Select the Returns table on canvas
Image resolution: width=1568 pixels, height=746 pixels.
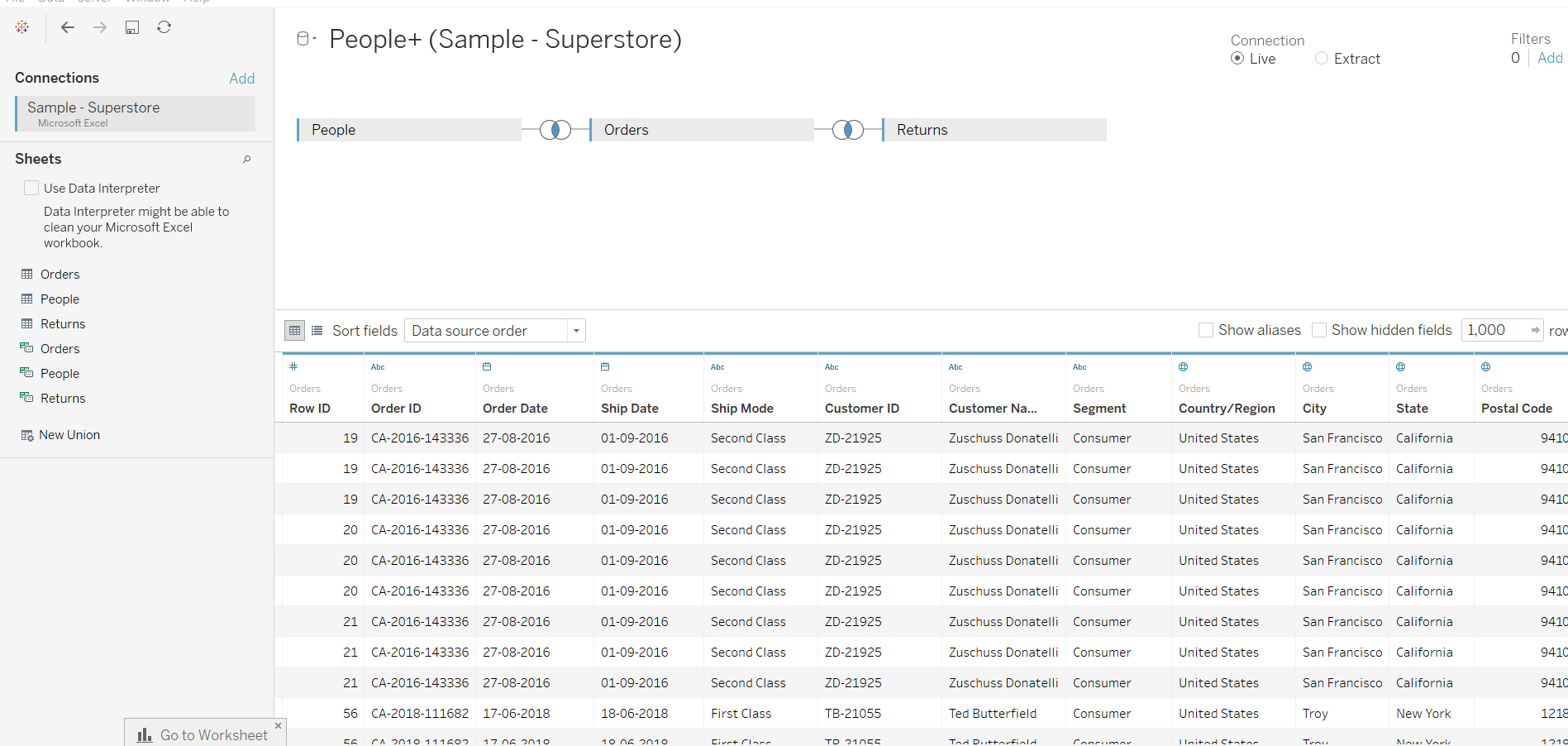(994, 130)
